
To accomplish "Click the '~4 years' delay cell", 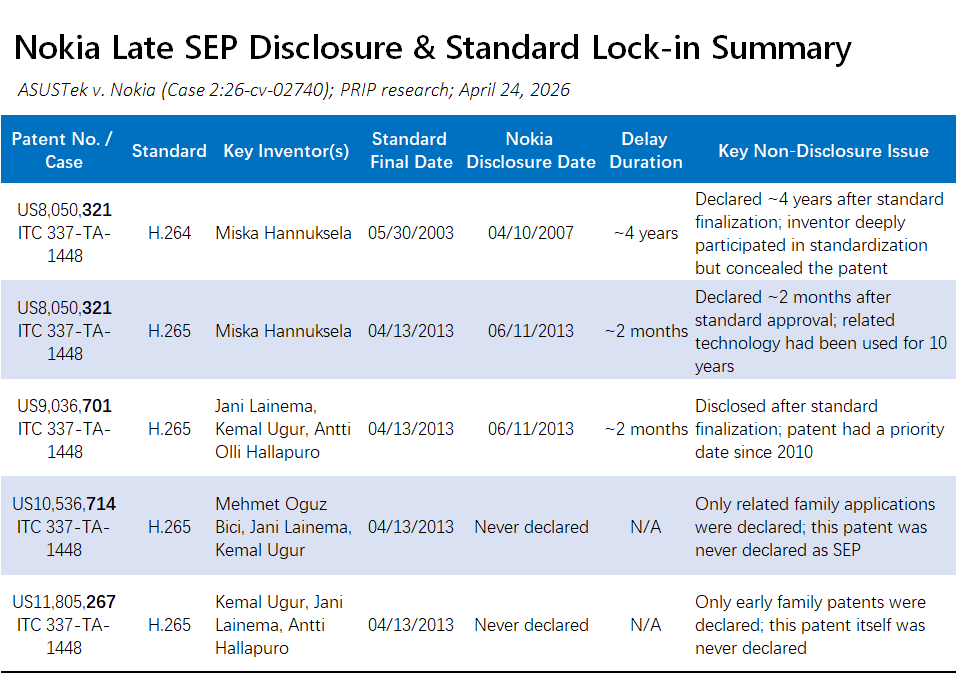I will click(x=646, y=233).
